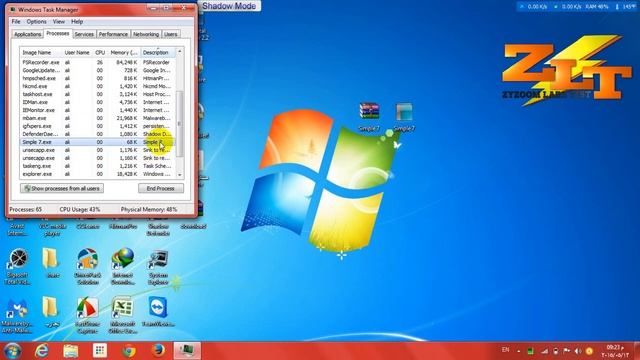Click the End Process button
This screenshot has height=360, width=640.
(x=160, y=189)
